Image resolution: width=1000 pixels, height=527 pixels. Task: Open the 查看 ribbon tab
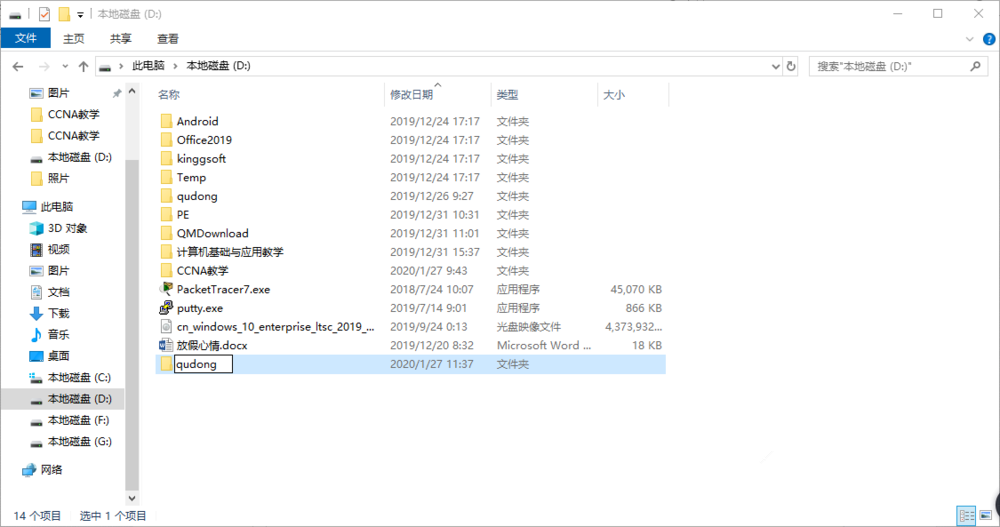tap(168, 39)
